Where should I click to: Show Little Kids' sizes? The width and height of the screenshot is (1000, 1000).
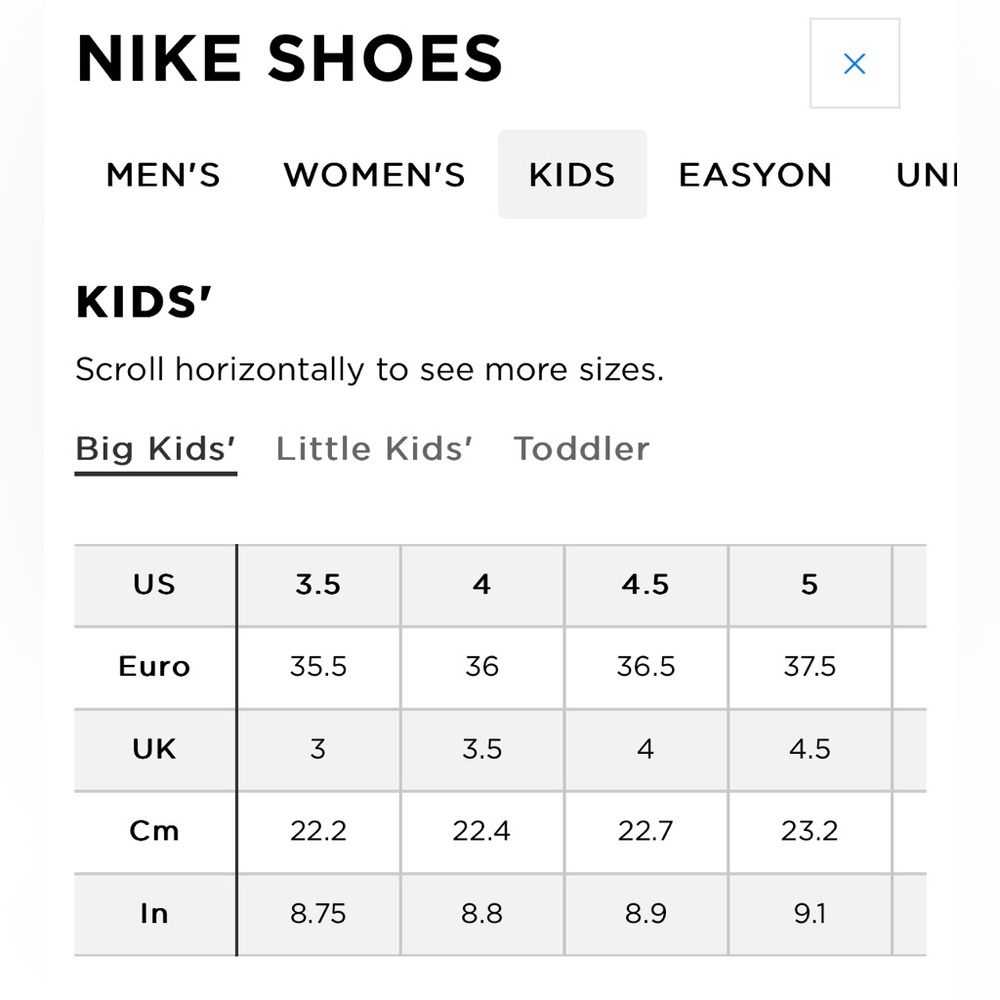tap(374, 449)
